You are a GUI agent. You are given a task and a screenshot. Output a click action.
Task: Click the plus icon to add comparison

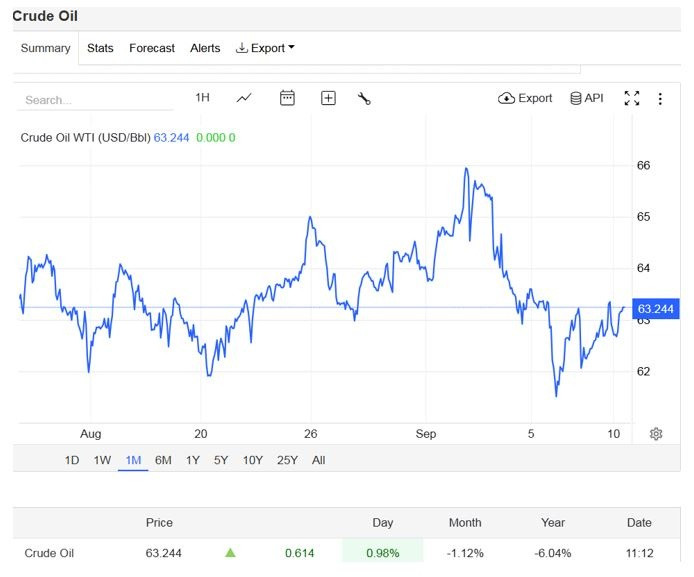click(x=328, y=98)
